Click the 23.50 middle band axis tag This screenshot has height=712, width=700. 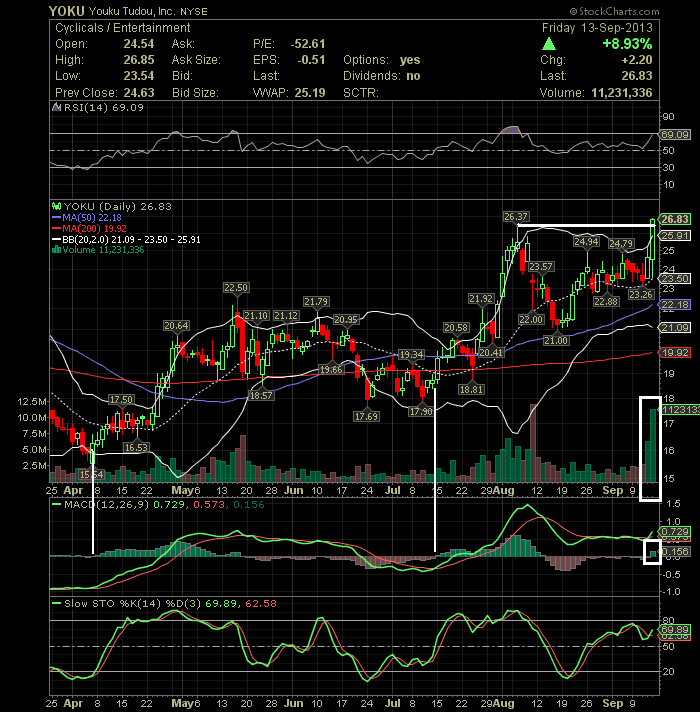pyautogui.click(x=675, y=279)
